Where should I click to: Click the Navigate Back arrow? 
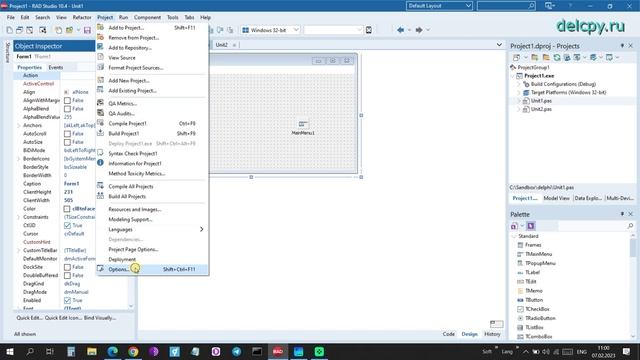pos(400,30)
